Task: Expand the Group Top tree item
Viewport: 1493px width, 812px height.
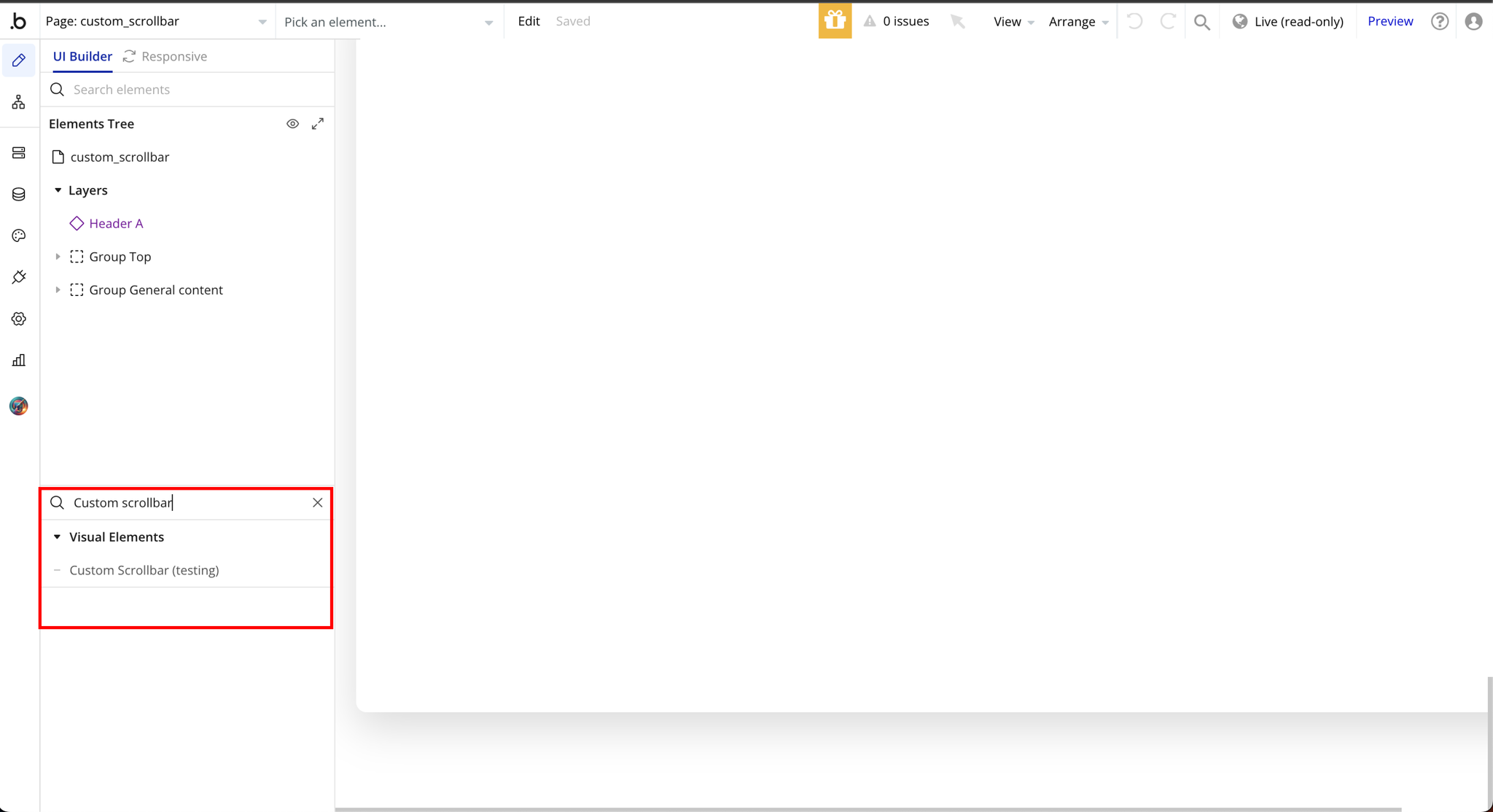Action: 58,257
